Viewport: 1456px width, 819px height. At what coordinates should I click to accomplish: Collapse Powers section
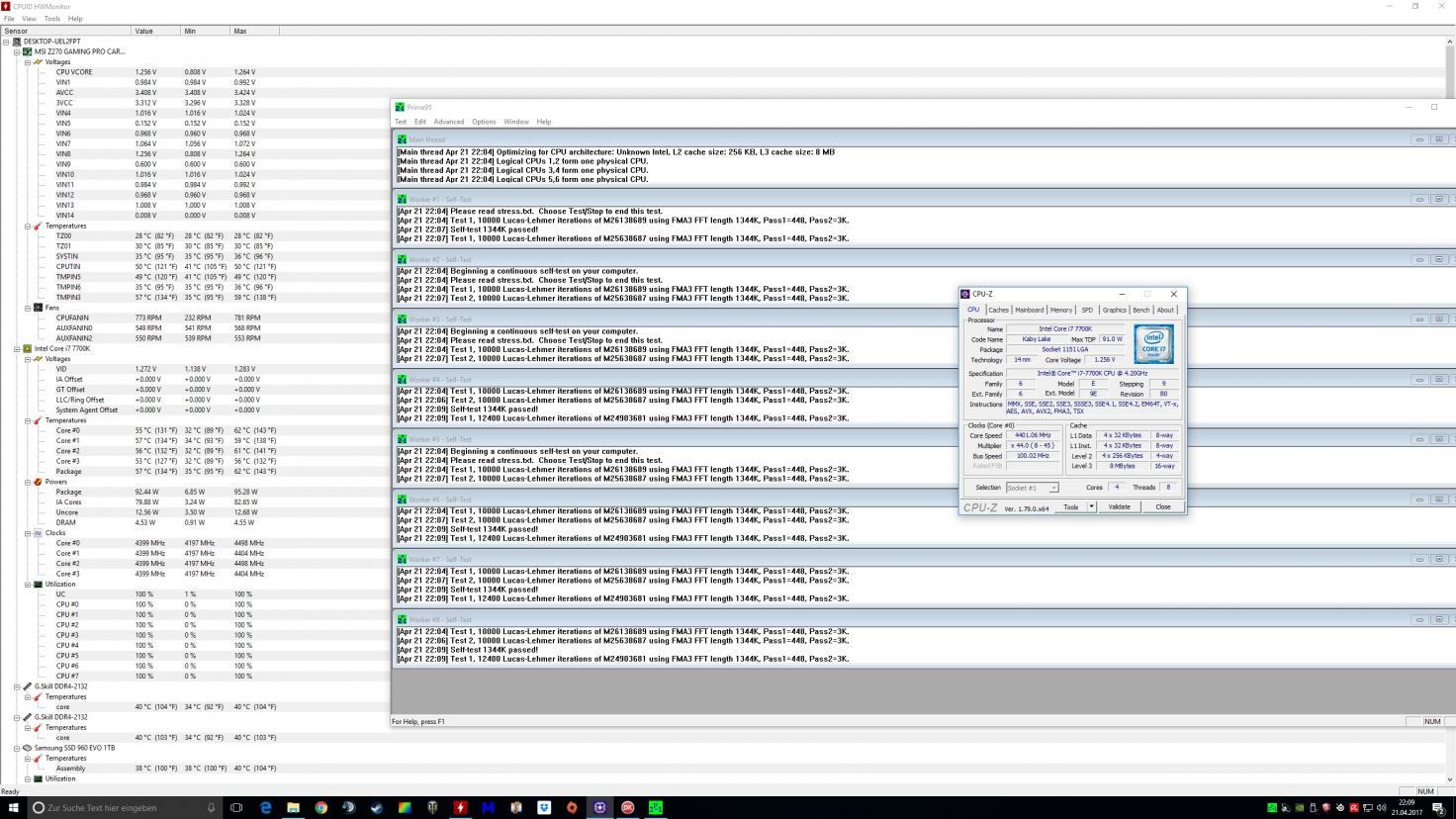point(28,482)
